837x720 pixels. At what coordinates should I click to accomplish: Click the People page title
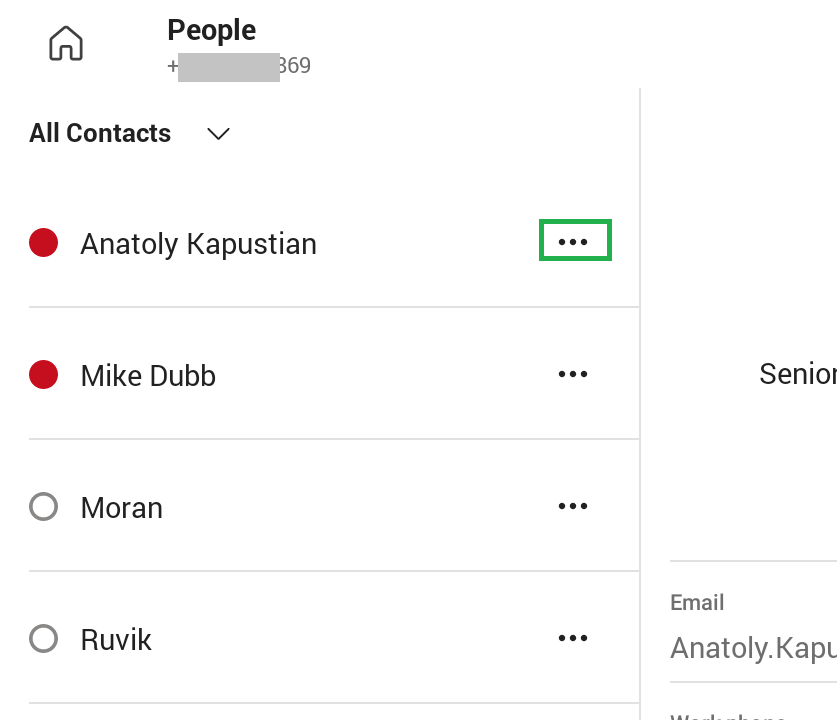point(211,30)
